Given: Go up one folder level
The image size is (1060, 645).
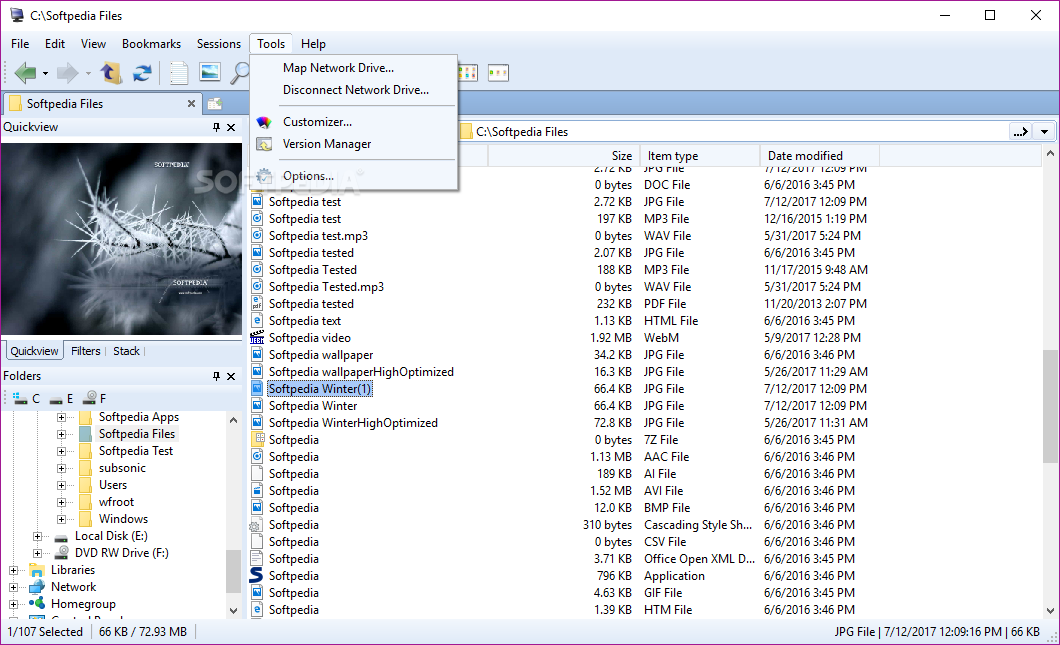Looking at the screenshot, I should (111, 72).
